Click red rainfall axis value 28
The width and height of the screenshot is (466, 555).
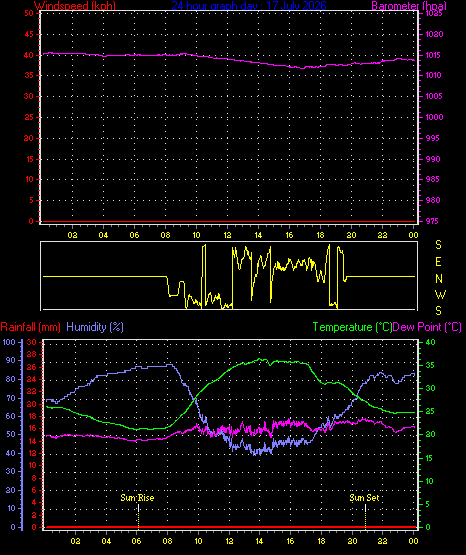(32, 354)
